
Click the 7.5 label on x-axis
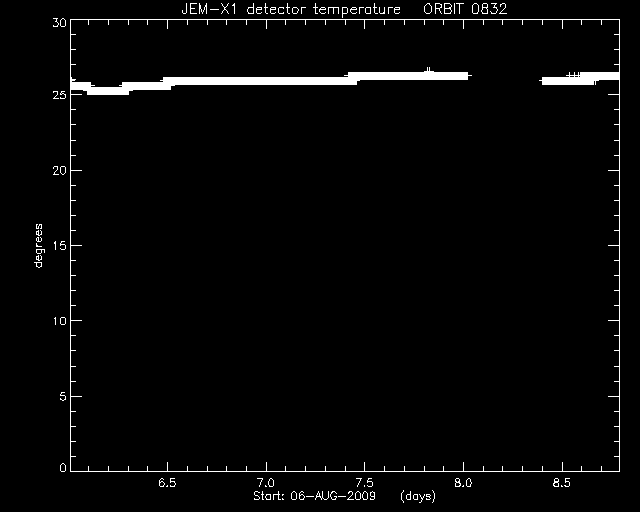[364, 483]
